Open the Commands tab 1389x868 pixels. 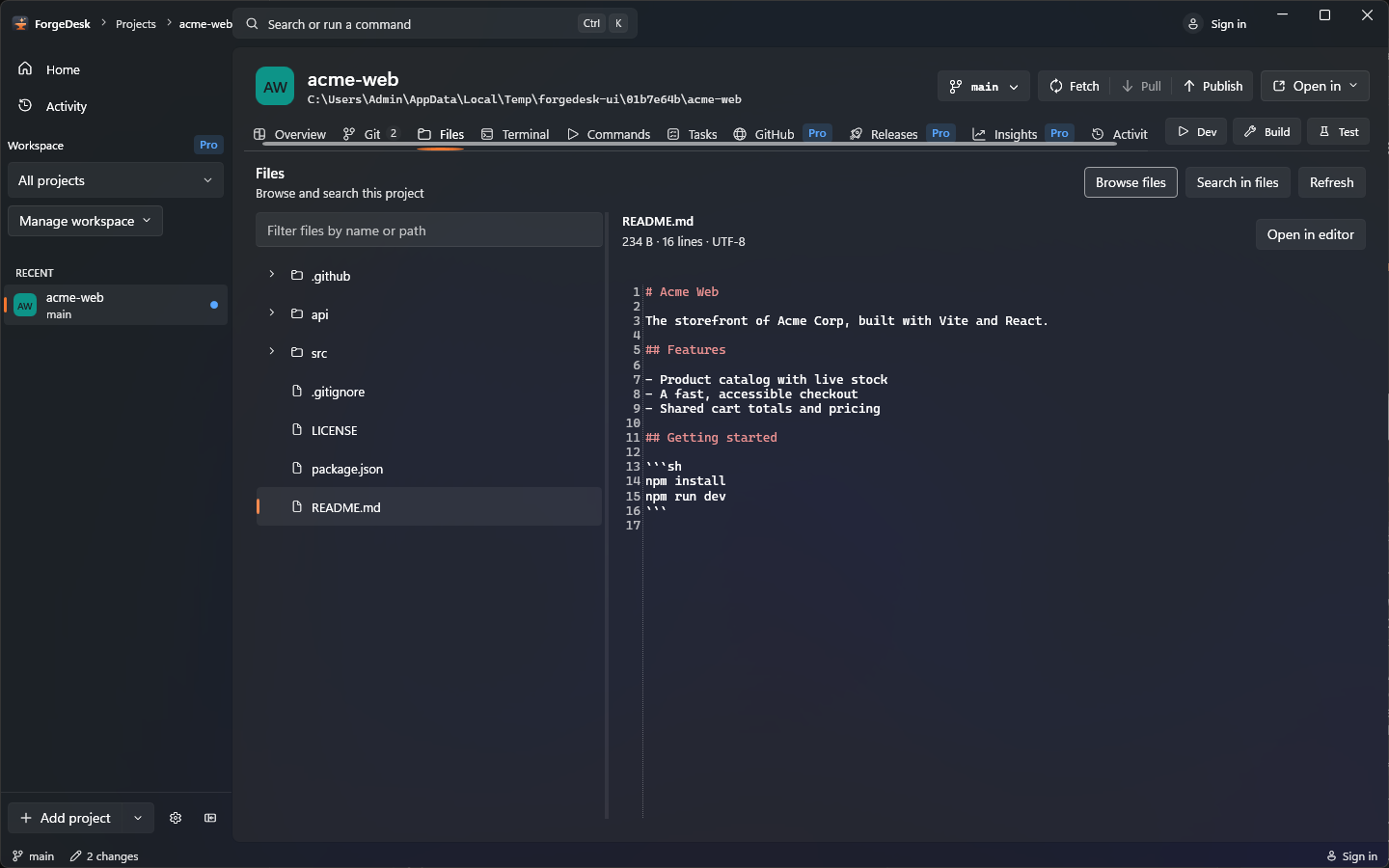coord(609,134)
